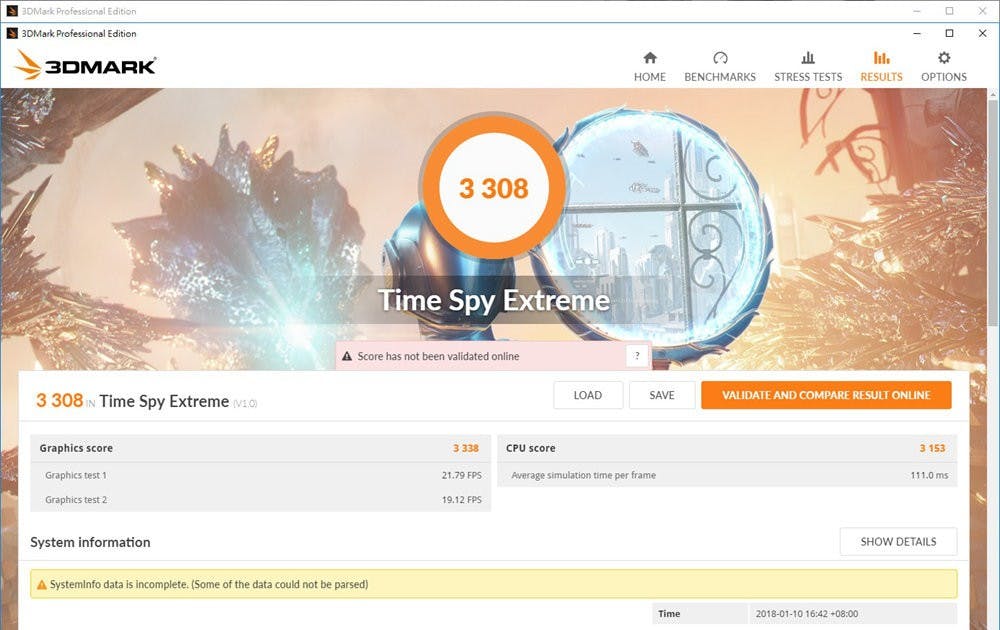Close the inner 3DMark window
Image resolution: width=1000 pixels, height=630 pixels.
pyautogui.click(x=982, y=33)
